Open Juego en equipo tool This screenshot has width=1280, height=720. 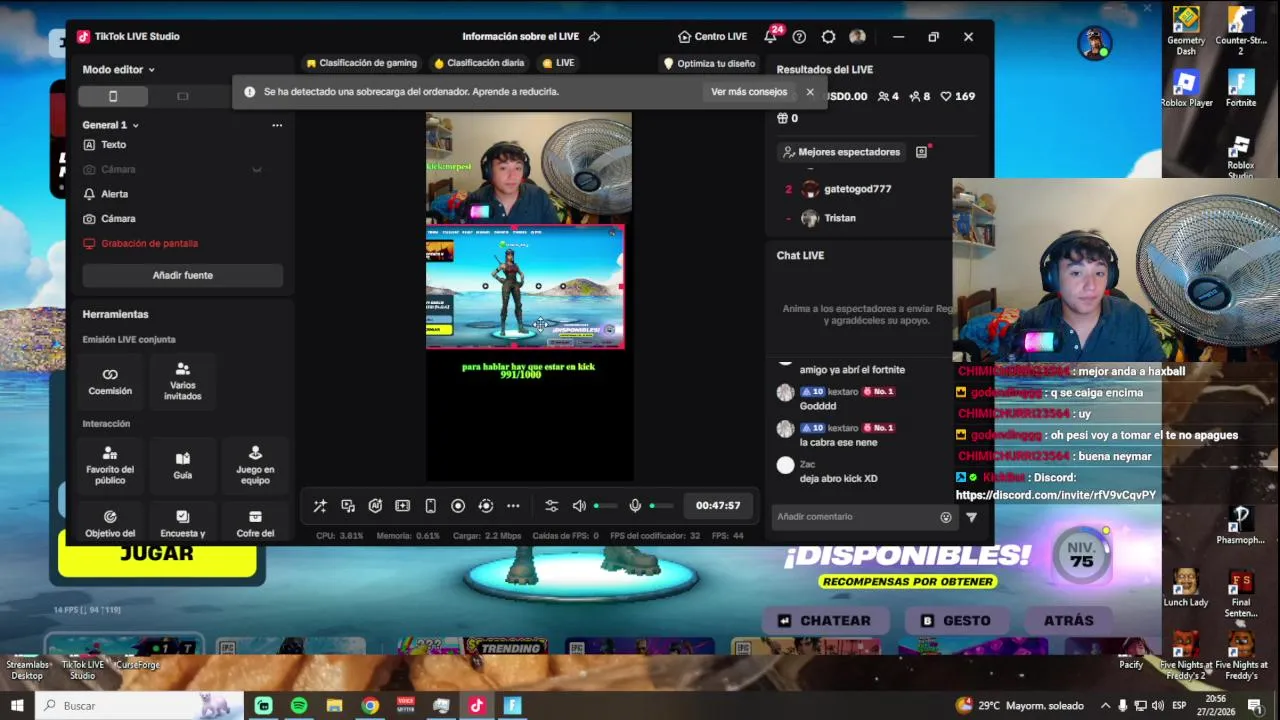tap(255, 465)
